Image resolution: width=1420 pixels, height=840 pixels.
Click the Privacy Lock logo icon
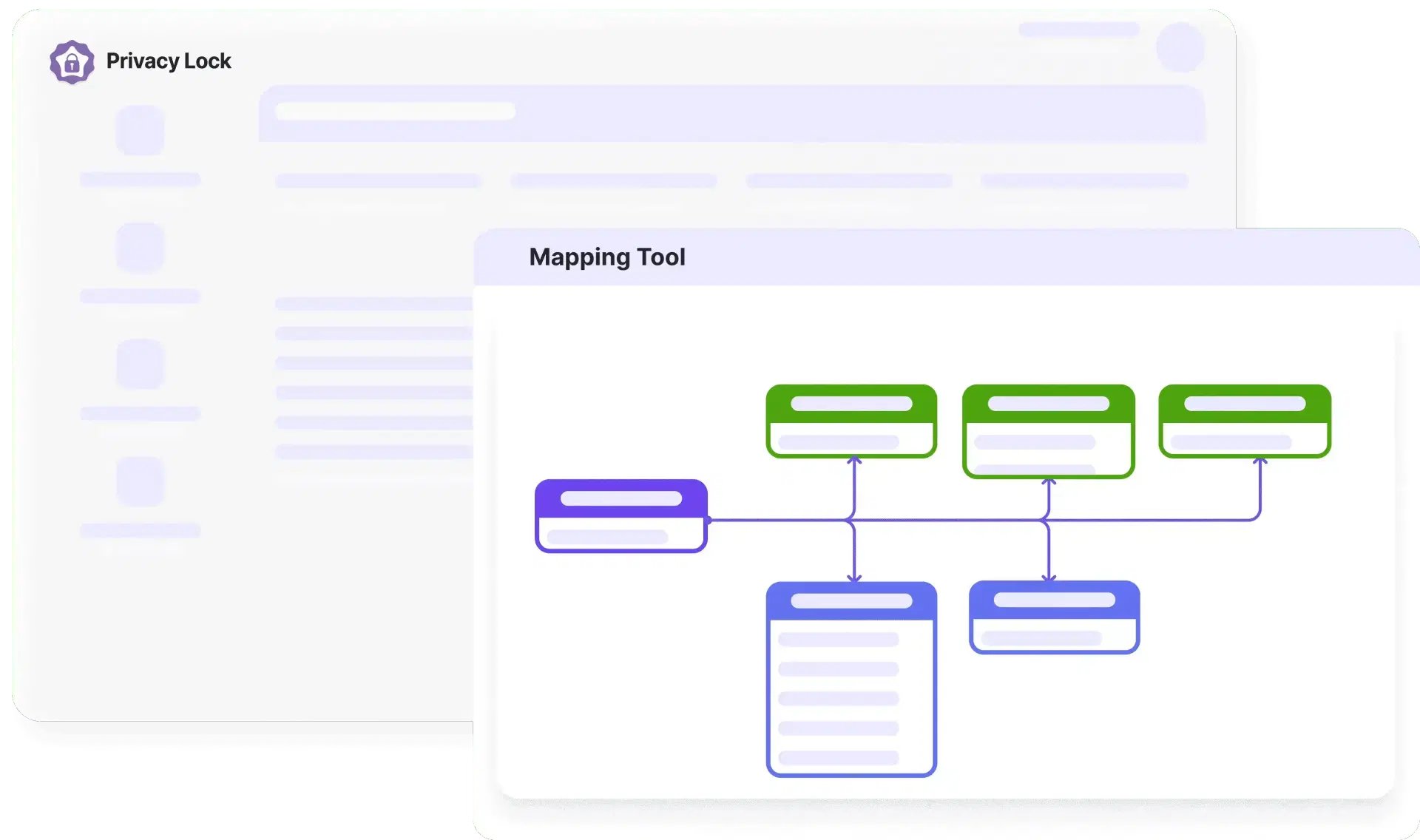click(72, 62)
